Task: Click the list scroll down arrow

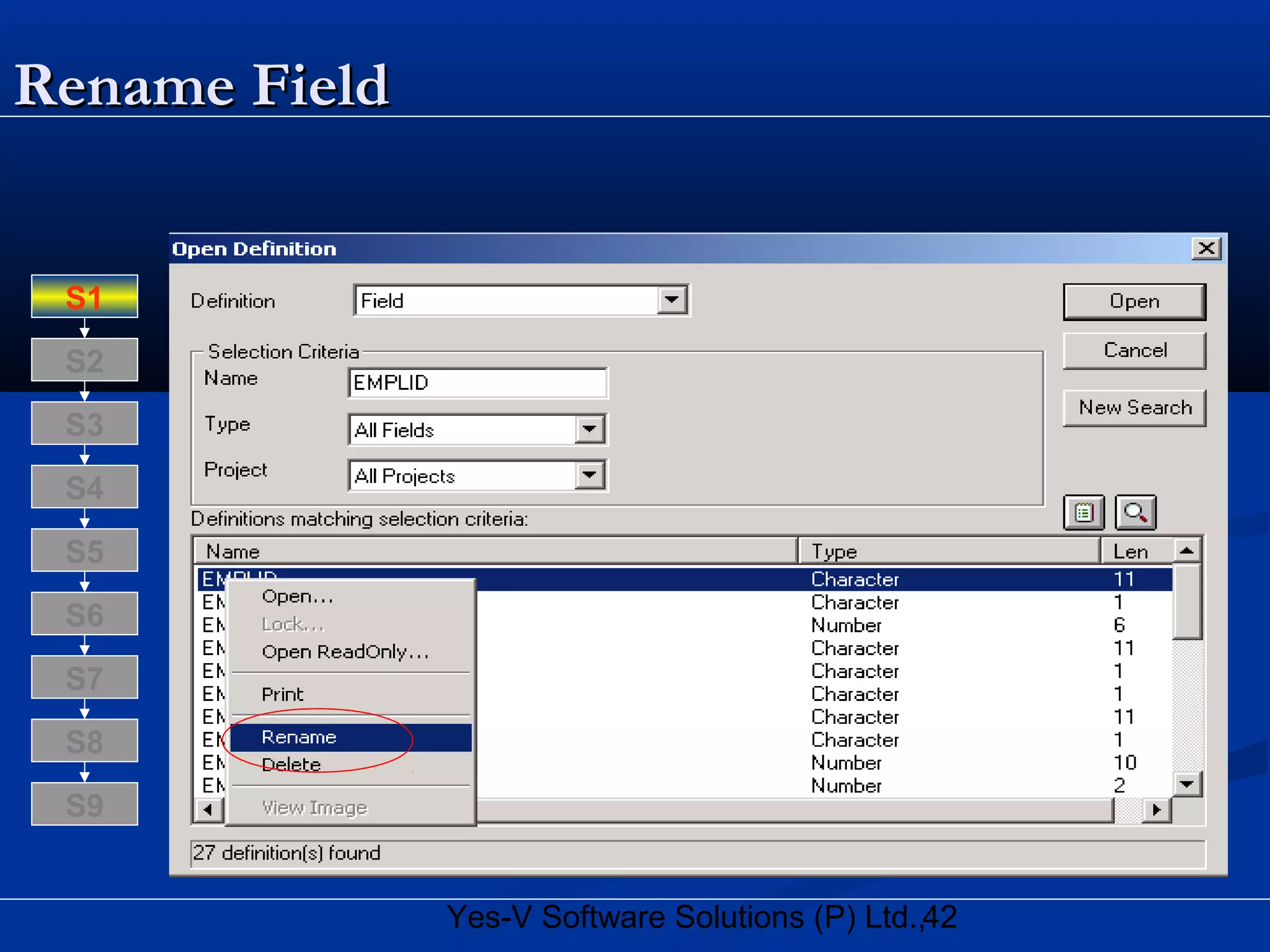Action: point(1187,784)
